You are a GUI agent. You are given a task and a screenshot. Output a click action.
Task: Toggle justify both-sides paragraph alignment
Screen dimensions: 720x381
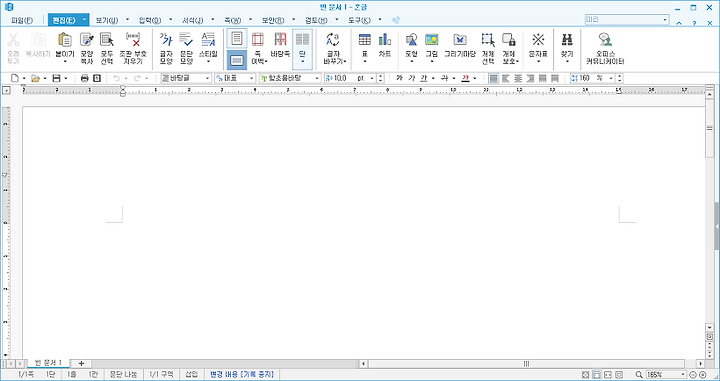(x=494, y=78)
